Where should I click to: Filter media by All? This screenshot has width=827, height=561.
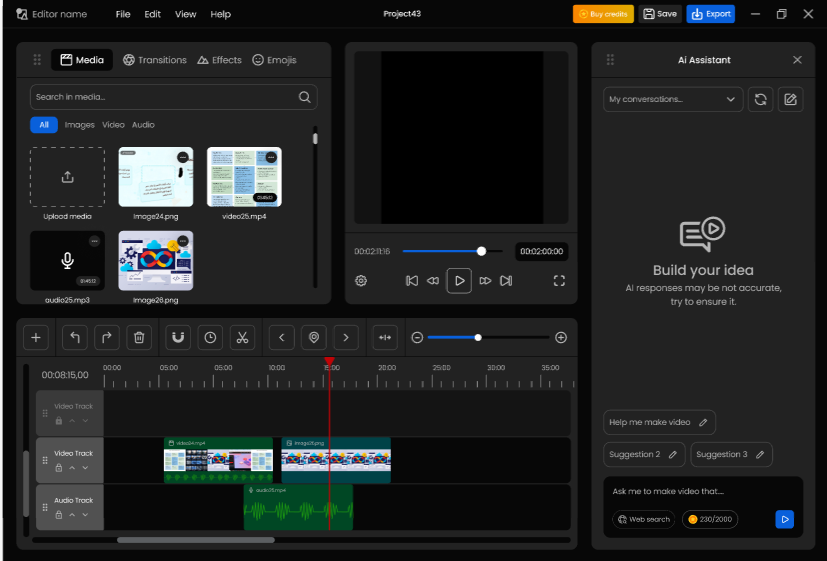pyautogui.click(x=44, y=125)
